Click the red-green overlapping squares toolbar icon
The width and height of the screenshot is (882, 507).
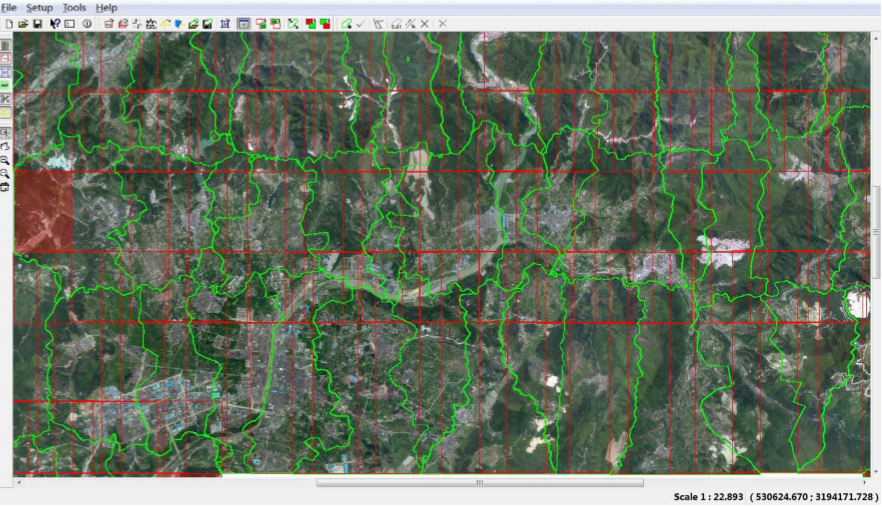tap(310, 23)
